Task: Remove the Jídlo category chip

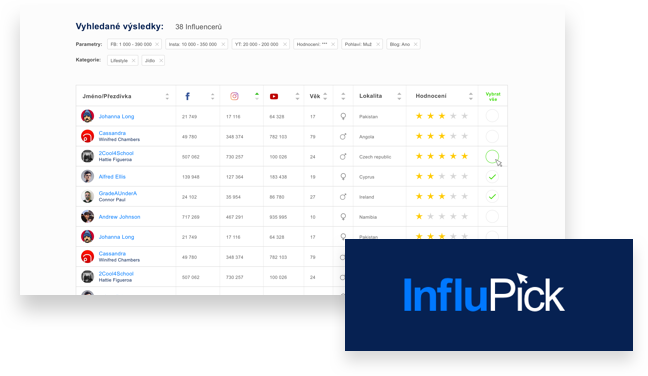Action: pyautogui.click(x=161, y=61)
